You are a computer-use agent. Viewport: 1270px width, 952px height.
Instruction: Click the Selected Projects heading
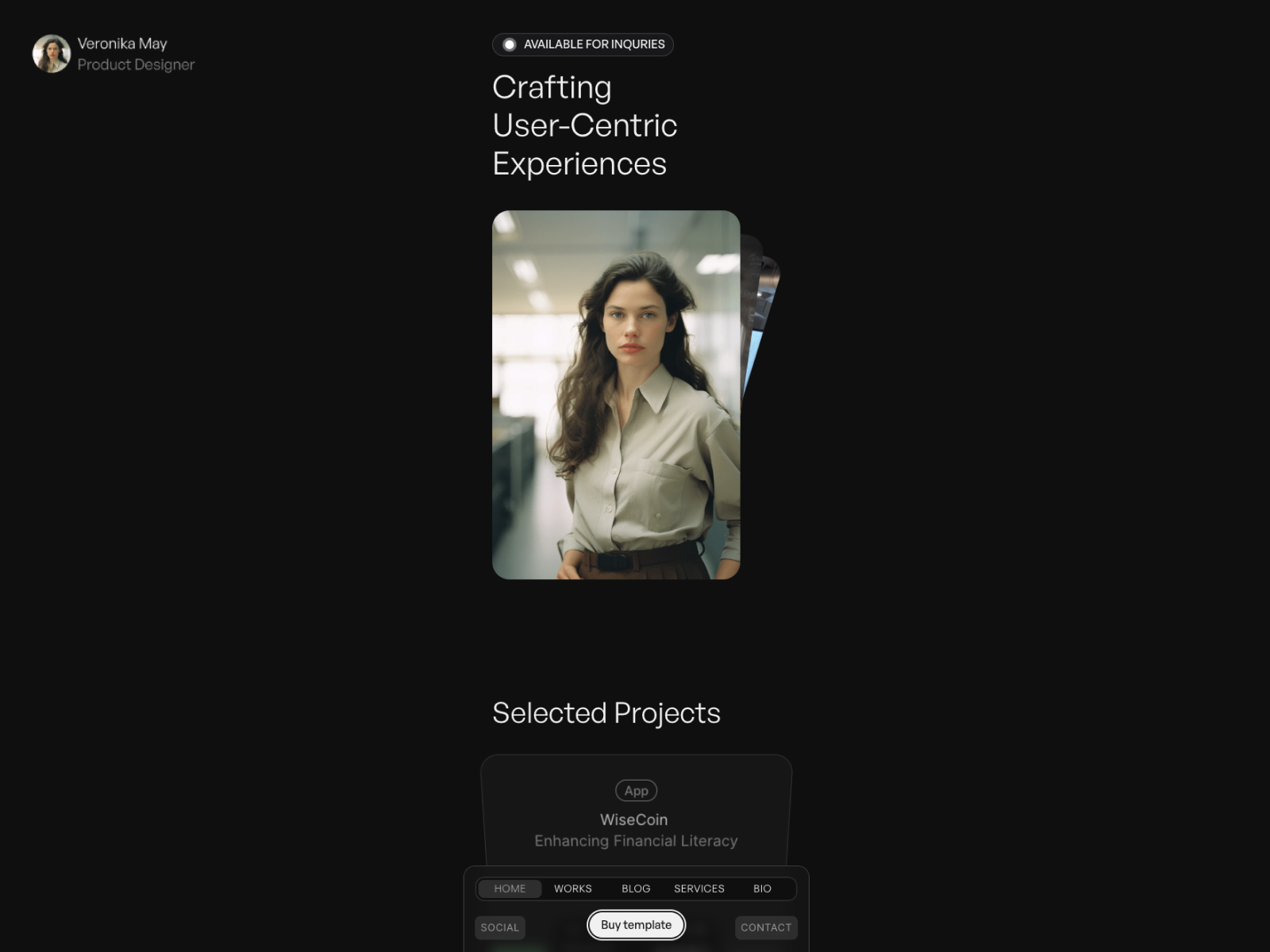click(x=606, y=713)
